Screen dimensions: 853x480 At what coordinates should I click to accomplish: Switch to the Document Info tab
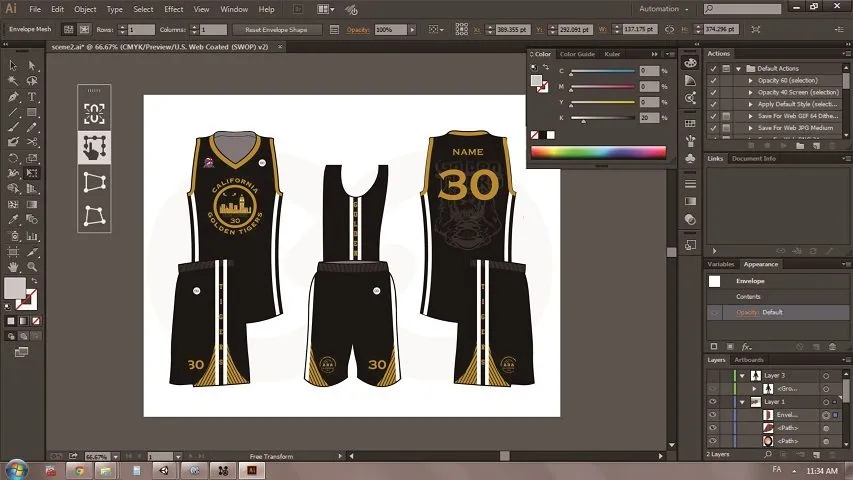tap(753, 158)
